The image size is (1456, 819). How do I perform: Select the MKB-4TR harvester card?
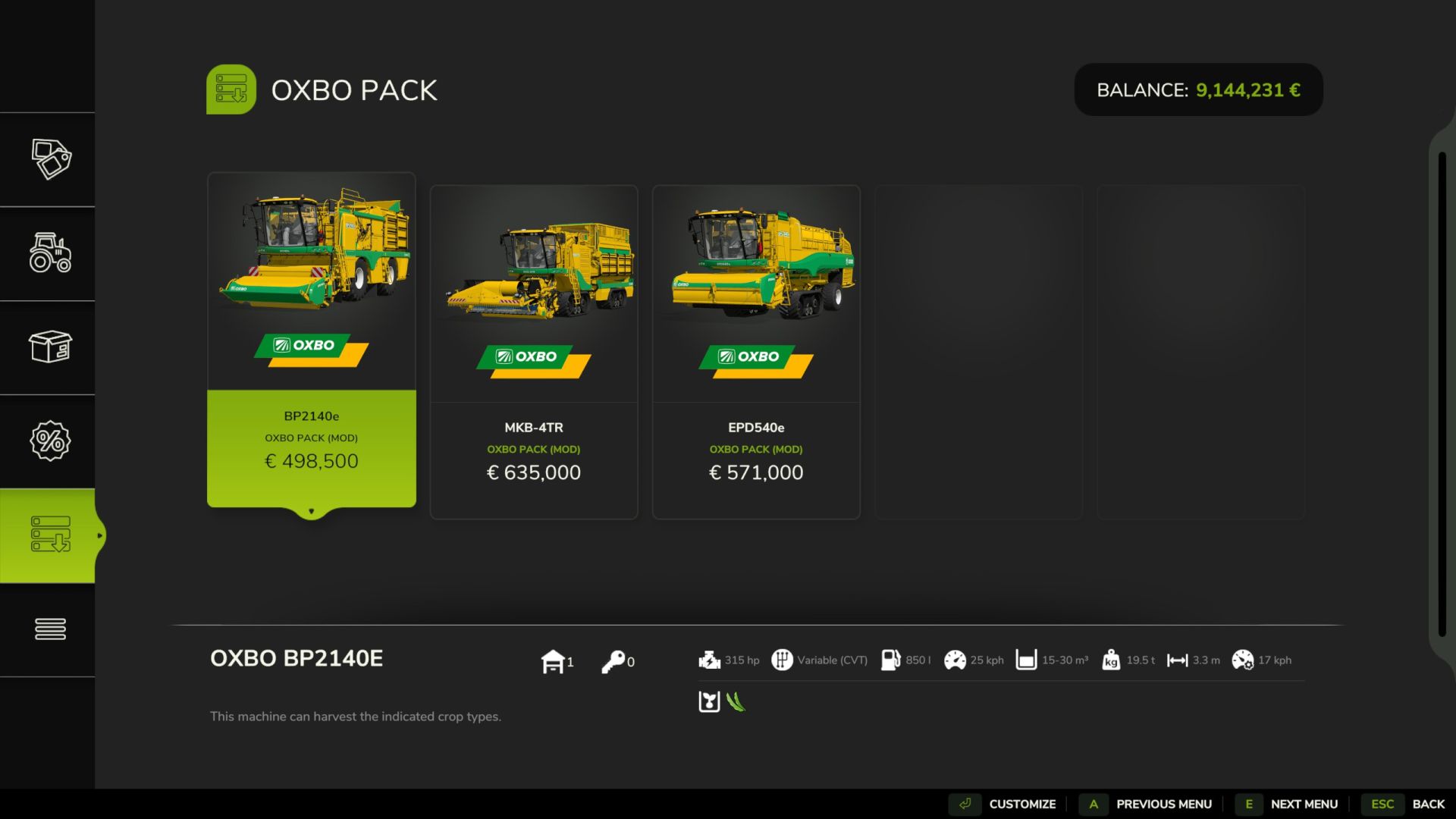tap(534, 352)
